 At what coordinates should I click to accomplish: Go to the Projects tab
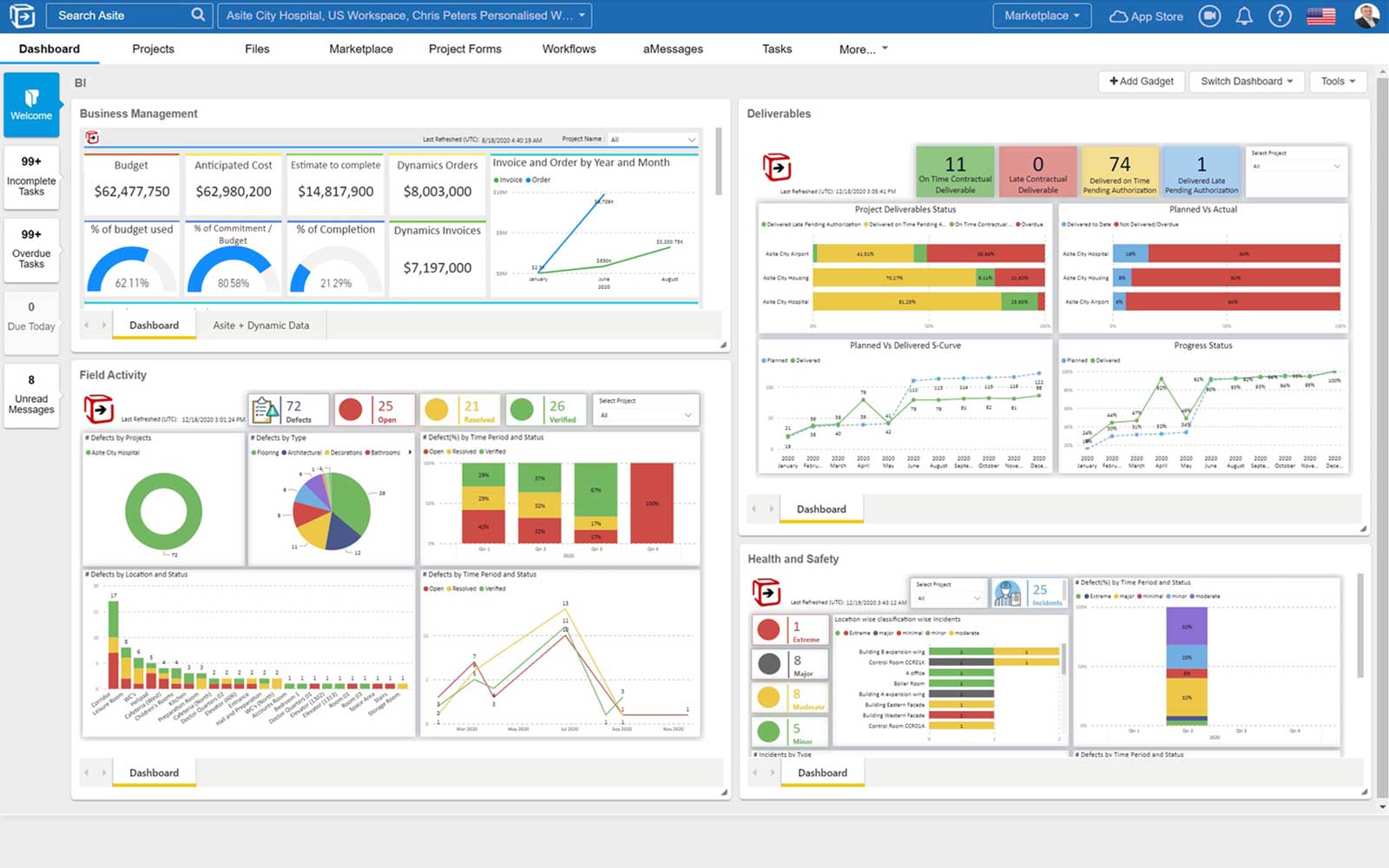pyautogui.click(x=153, y=49)
